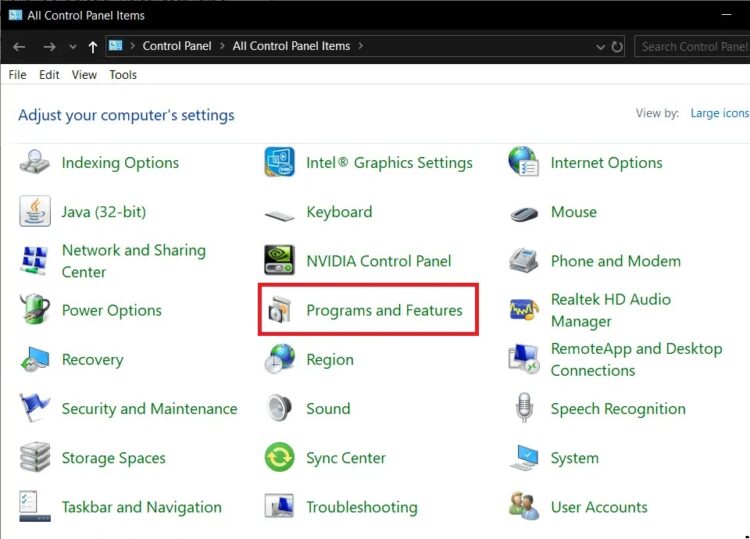Image resolution: width=750 pixels, height=539 pixels.
Task: Open the Tools menu
Action: tap(123, 75)
